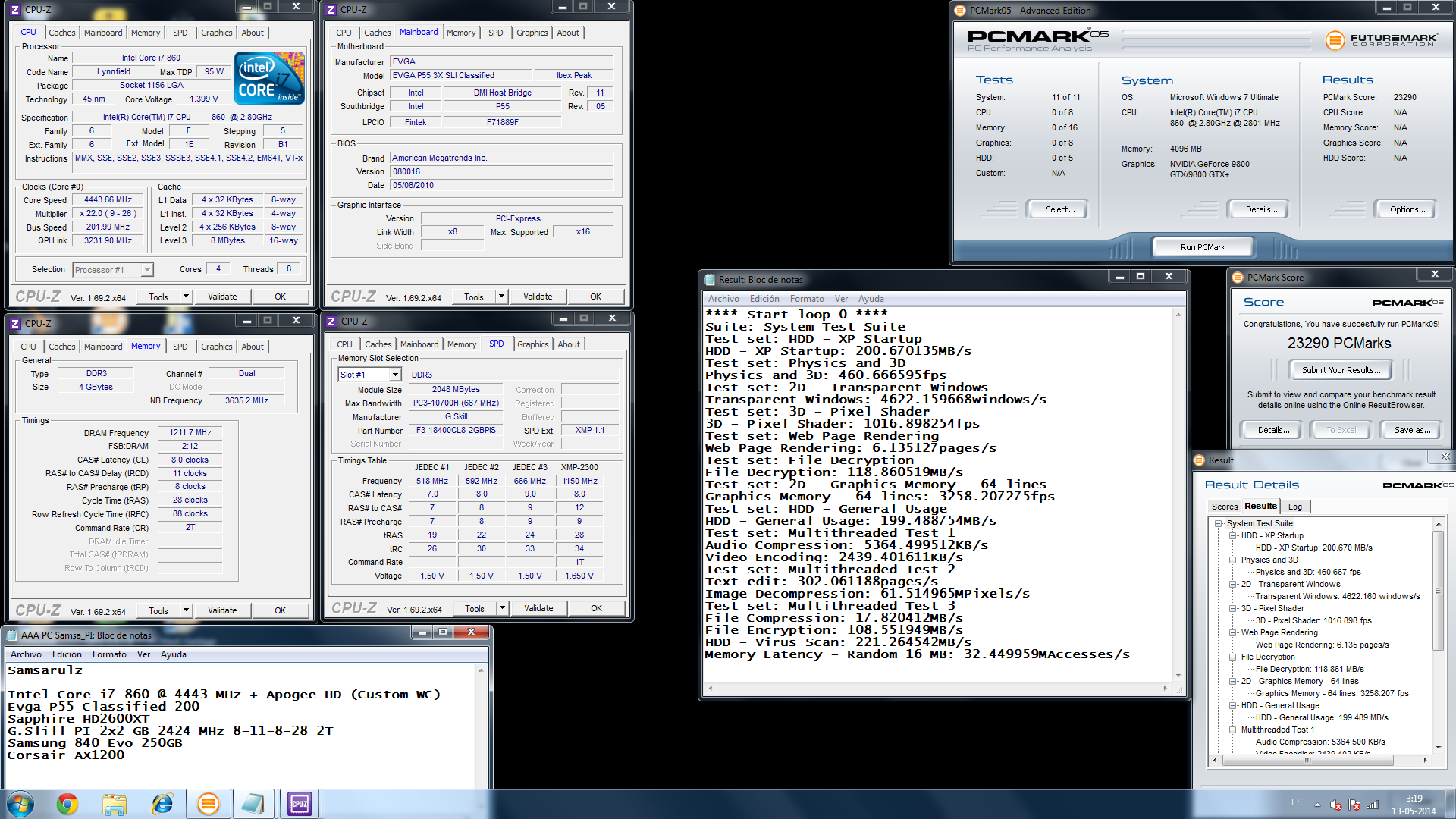Image resolution: width=1456 pixels, height=819 pixels.
Task: Open Archivo menu in Result notepad
Action: [x=723, y=299]
